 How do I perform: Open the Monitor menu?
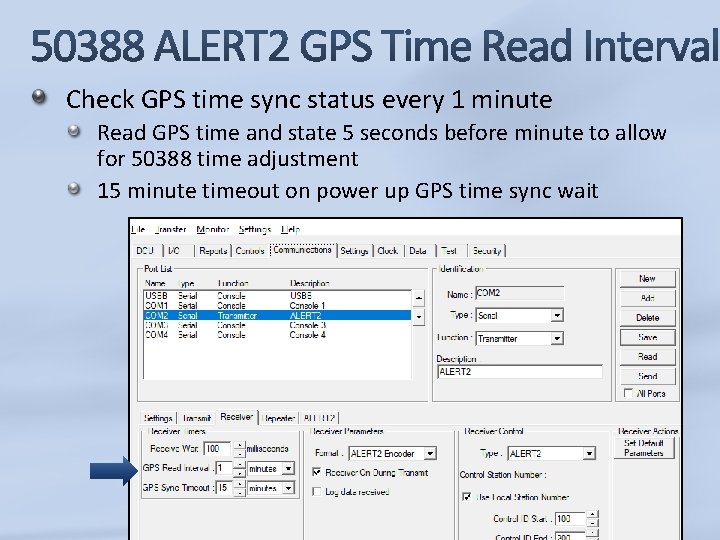point(213,229)
